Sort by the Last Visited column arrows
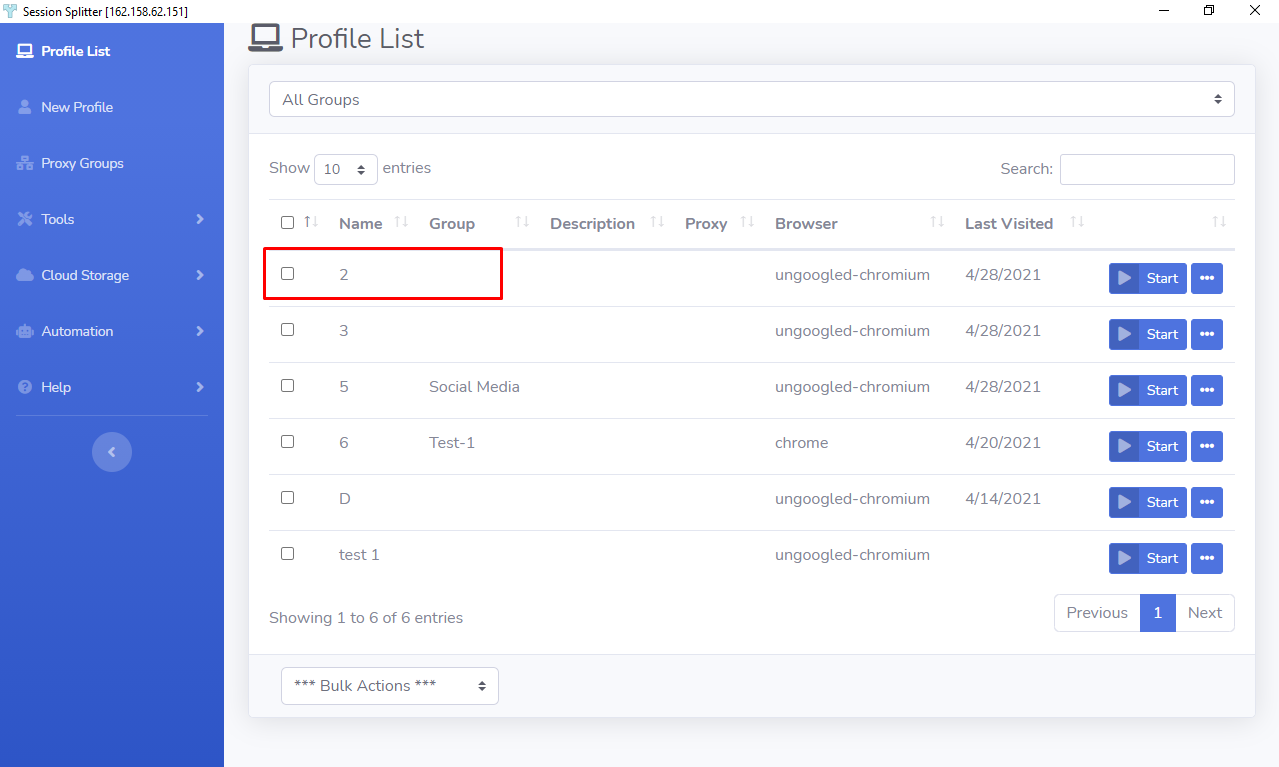The image size is (1279, 767). (x=1077, y=222)
